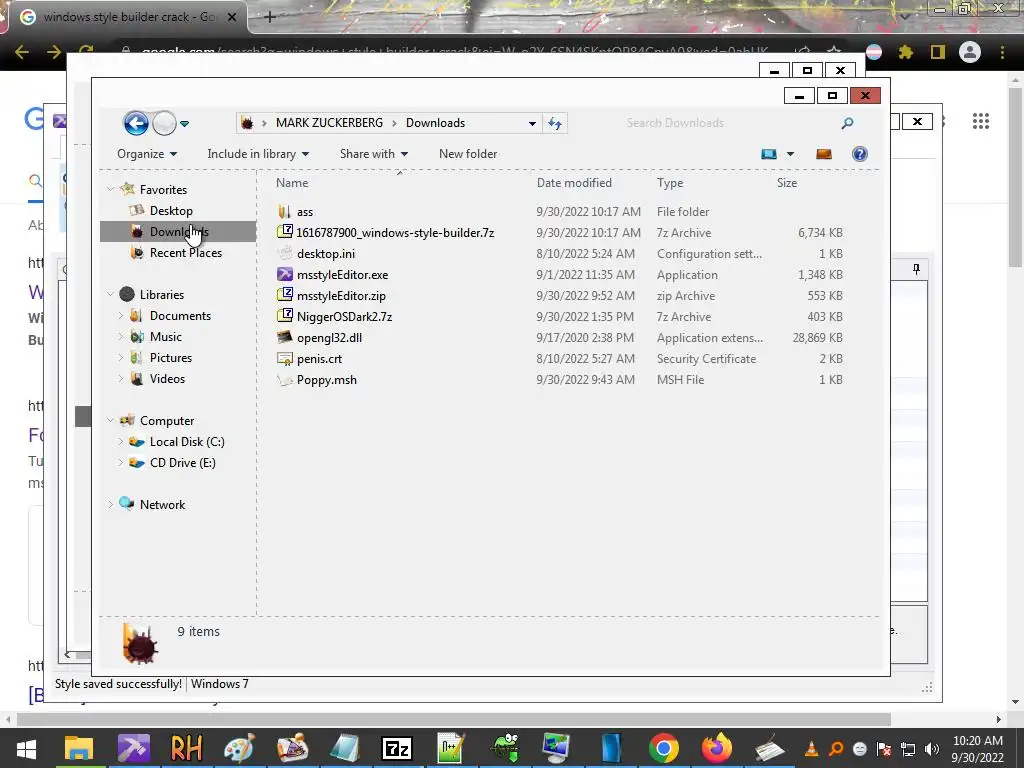Switch to msstyleEditor hammer icon on taskbar

133,748
